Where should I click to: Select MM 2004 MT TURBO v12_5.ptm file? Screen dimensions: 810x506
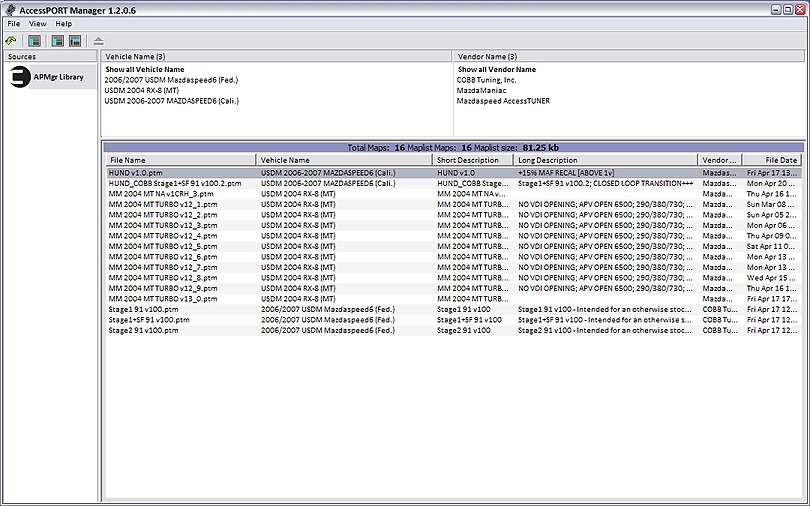pyautogui.click(x=163, y=246)
